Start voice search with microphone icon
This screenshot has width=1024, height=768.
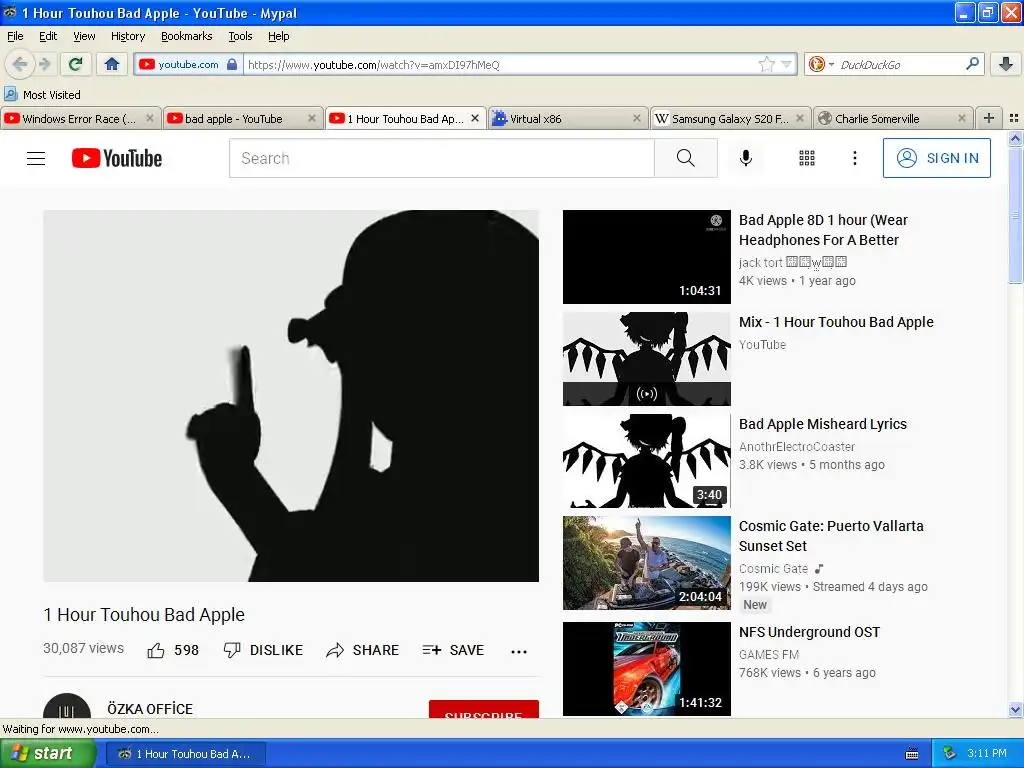click(746, 158)
